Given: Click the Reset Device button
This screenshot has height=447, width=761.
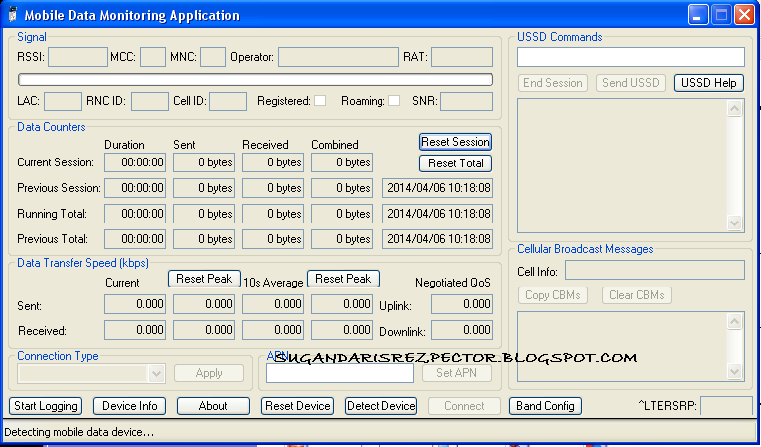Looking at the screenshot, I should pos(298,406).
